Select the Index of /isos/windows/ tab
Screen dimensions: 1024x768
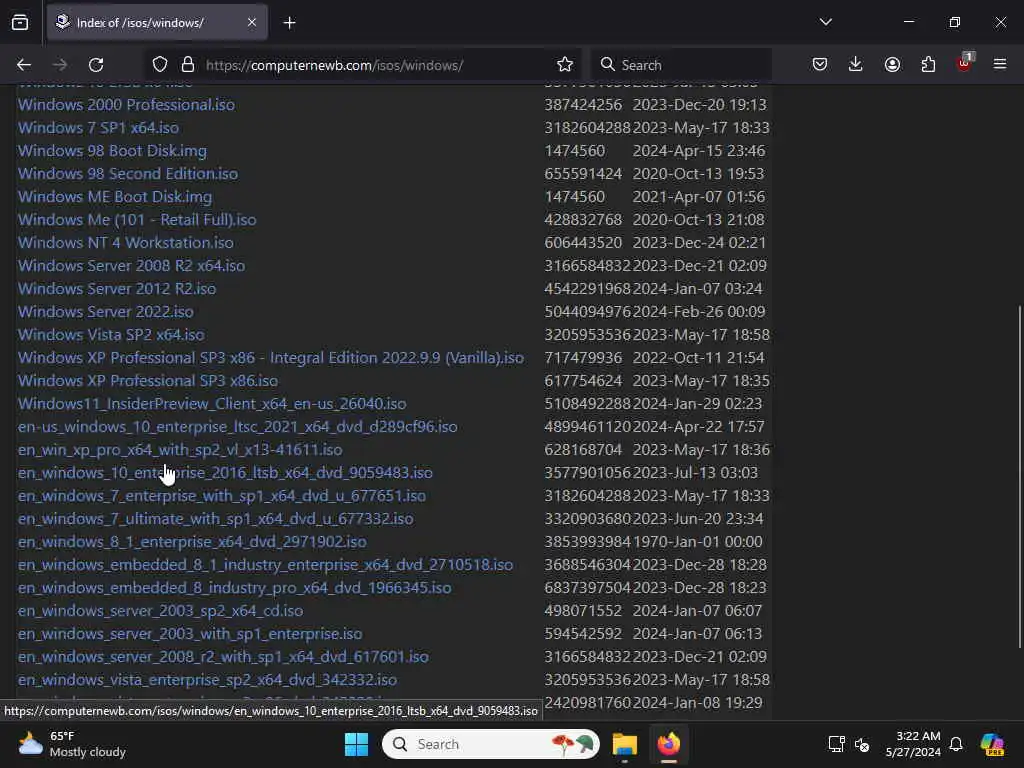pyautogui.click(x=157, y=22)
